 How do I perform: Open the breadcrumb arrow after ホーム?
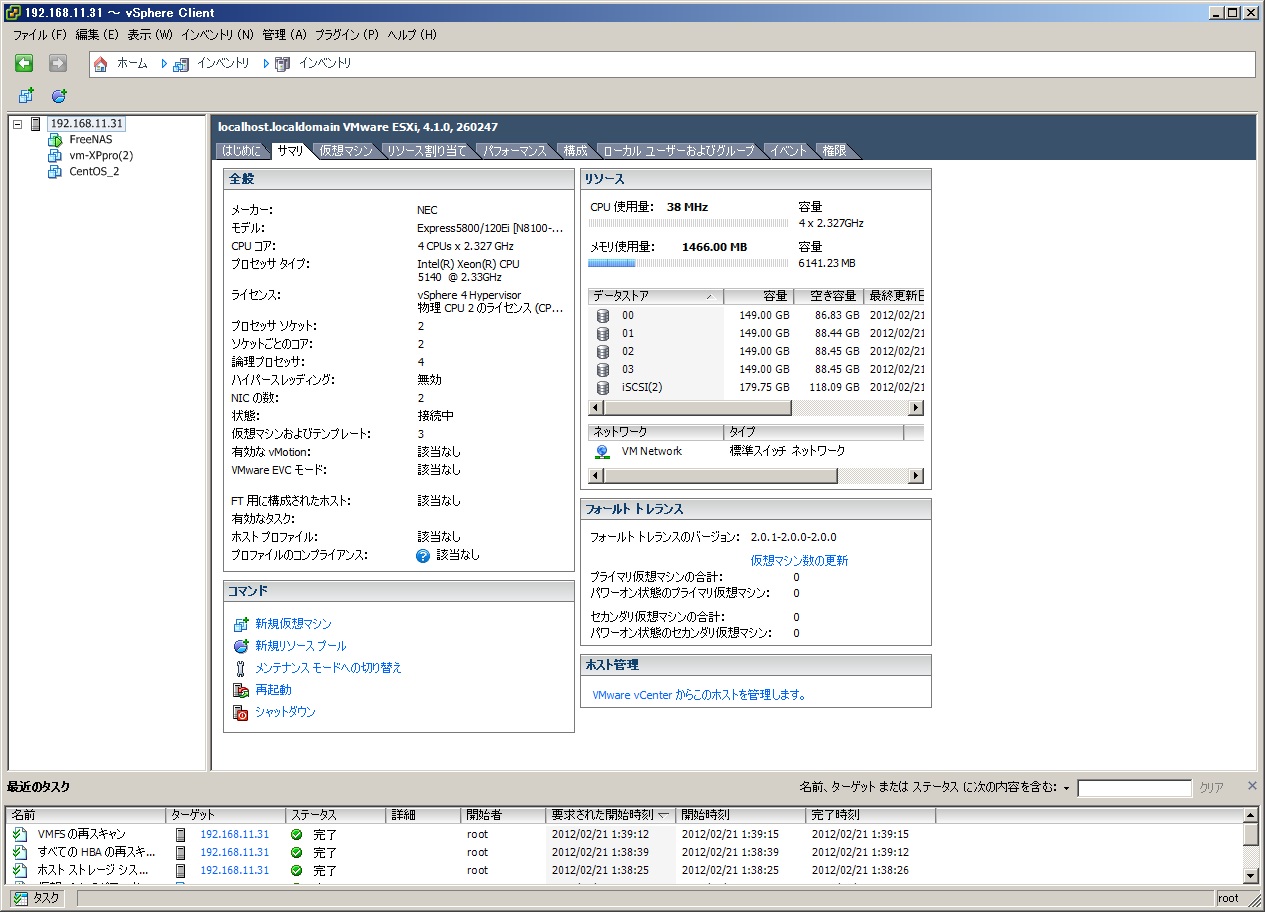(163, 64)
